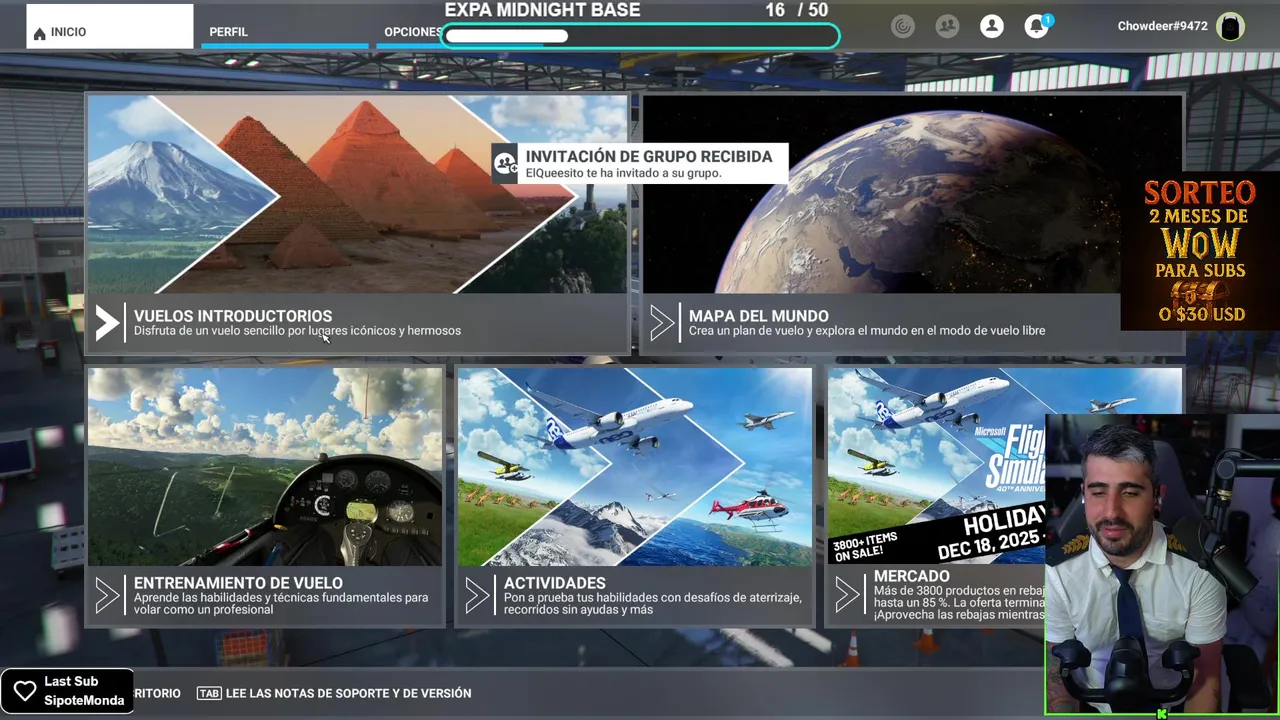Click the streamer webcam overlay
This screenshot has width=1280, height=720.
[x=1162, y=565]
